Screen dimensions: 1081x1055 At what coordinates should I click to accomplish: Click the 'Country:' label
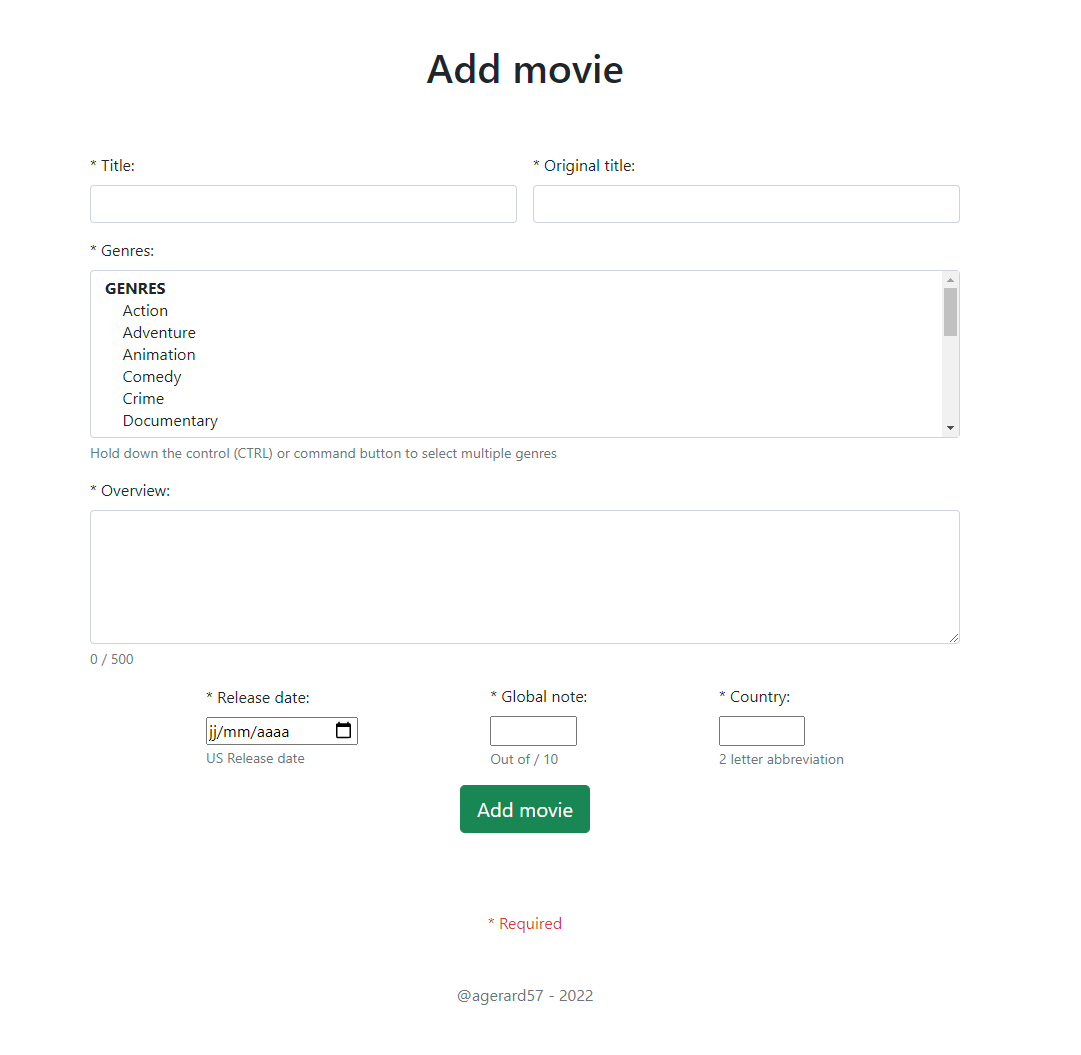(x=755, y=697)
